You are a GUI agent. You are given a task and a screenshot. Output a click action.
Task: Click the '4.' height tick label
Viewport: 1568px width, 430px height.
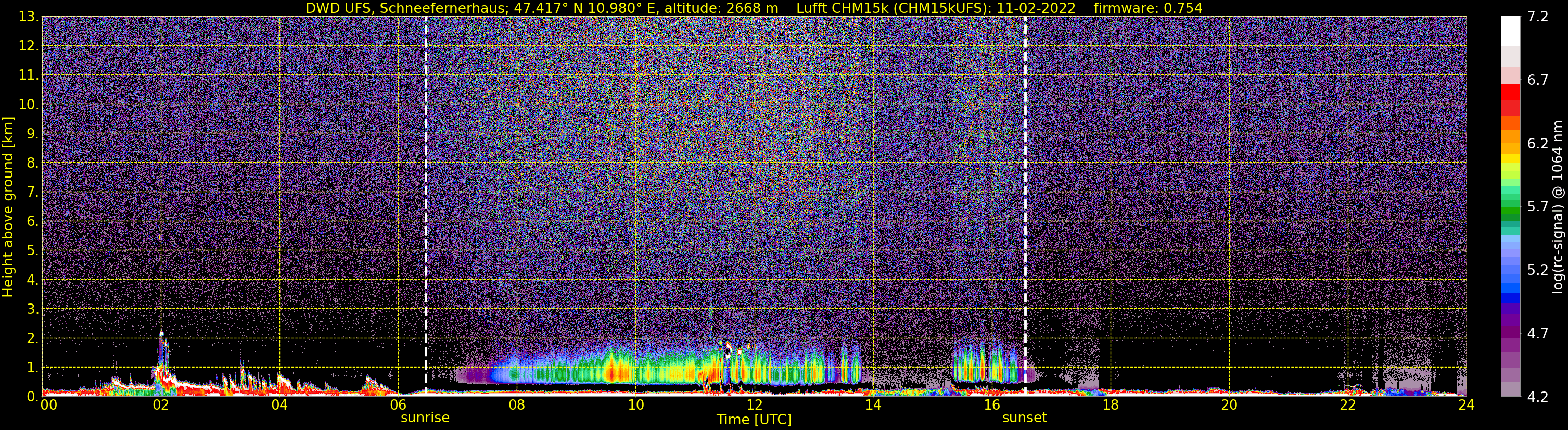(x=32, y=280)
